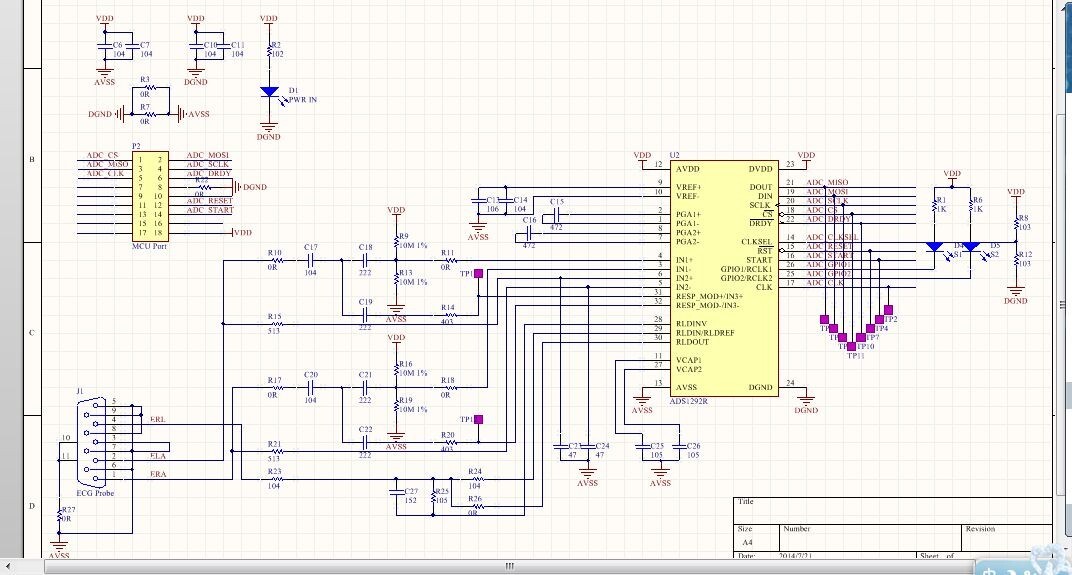Click the ADS1292R part name text
The width and height of the screenshot is (1072, 575).
[x=688, y=401]
